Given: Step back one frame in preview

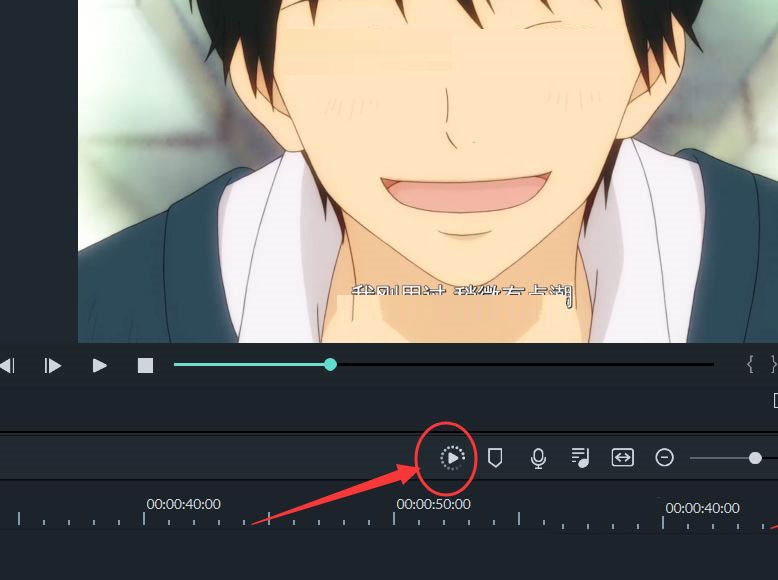Looking at the screenshot, I should (x=7, y=366).
